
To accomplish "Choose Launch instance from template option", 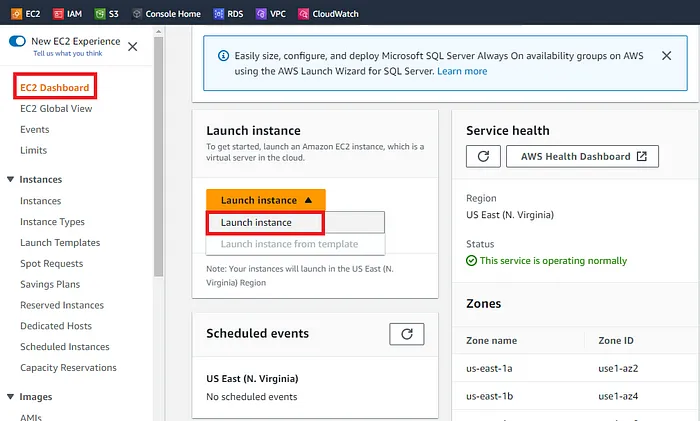I will [x=295, y=244].
